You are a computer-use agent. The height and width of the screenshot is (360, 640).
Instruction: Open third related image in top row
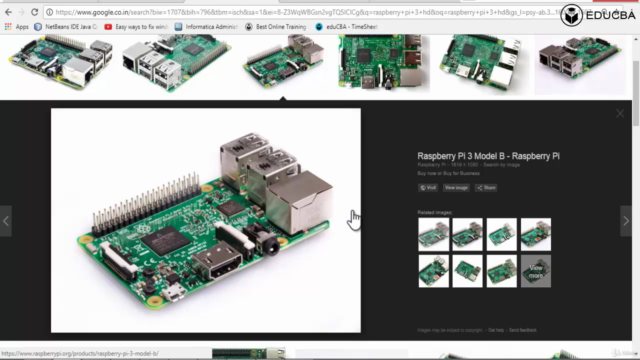(502, 234)
